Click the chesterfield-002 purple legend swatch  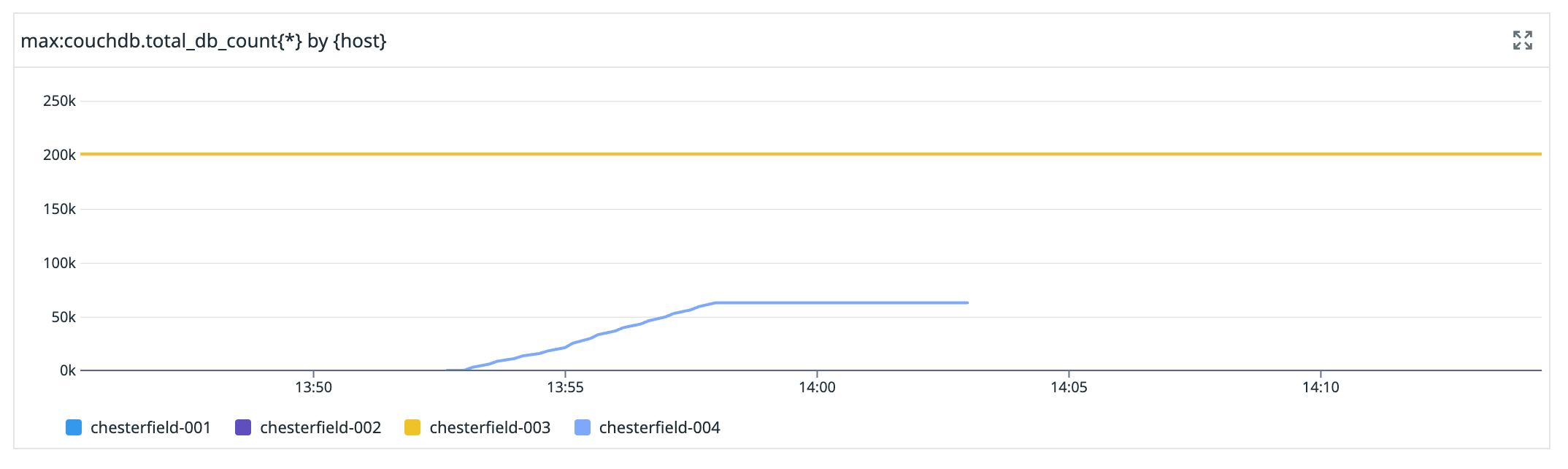pyautogui.click(x=244, y=427)
